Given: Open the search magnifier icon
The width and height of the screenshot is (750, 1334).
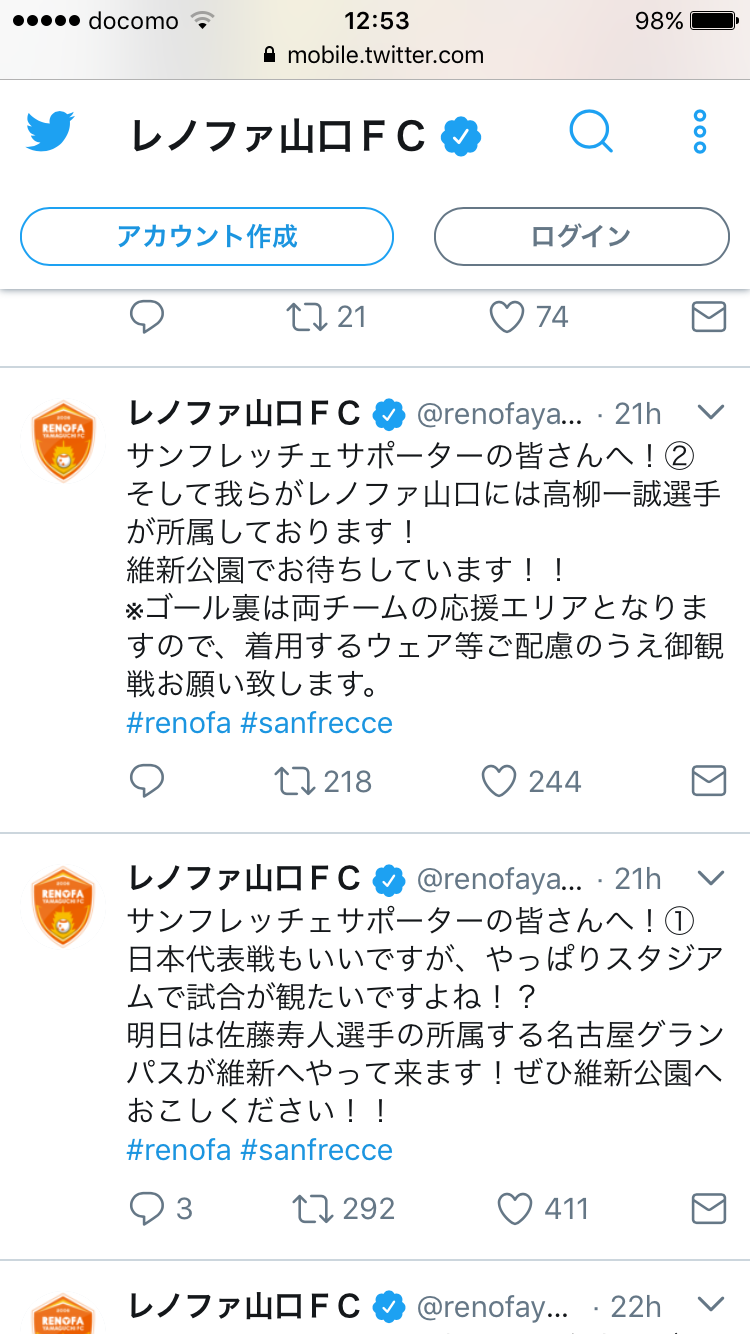Looking at the screenshot, I should (591, 132).
